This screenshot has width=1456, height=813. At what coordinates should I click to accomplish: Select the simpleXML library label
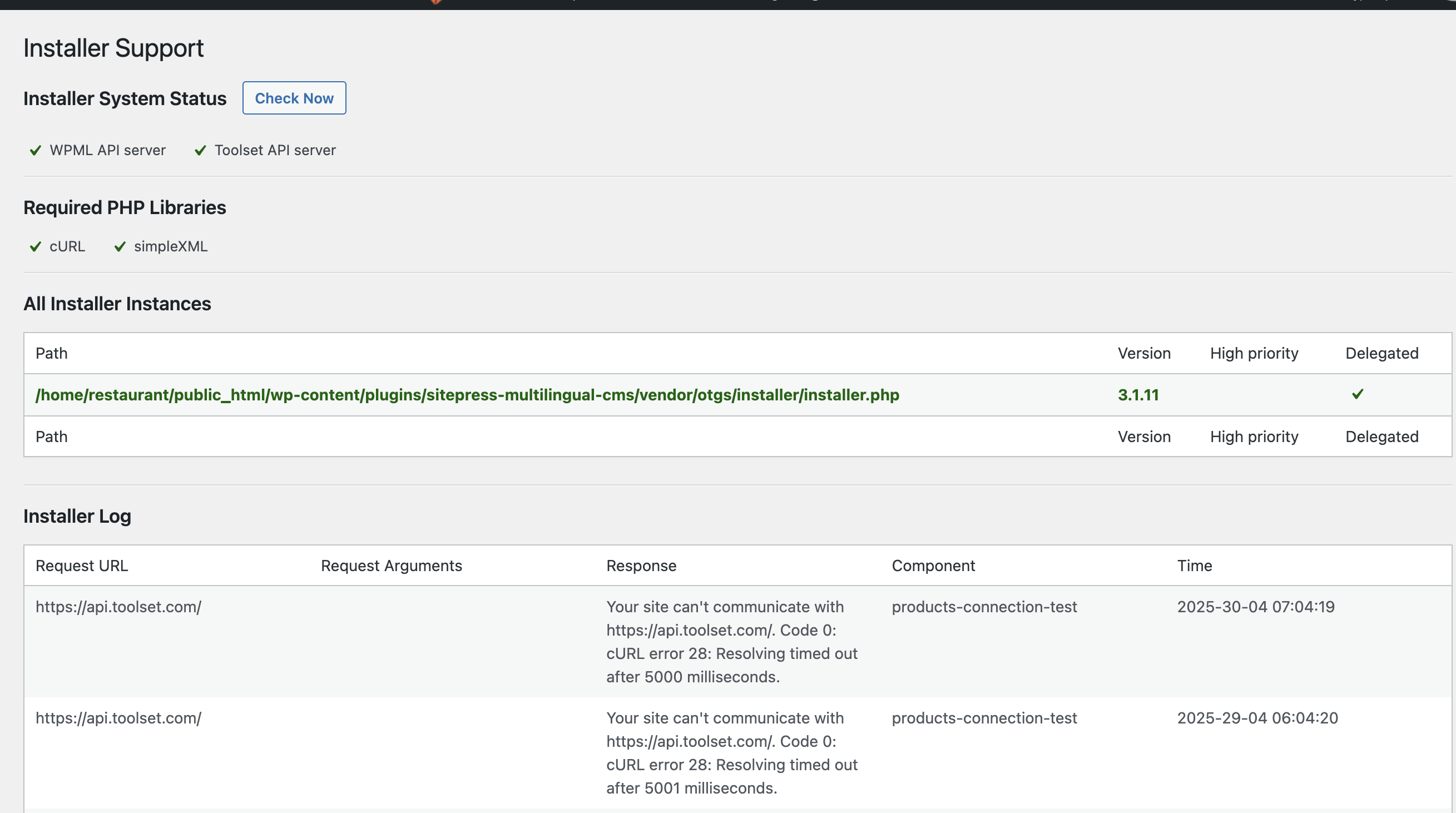(171, 246)
